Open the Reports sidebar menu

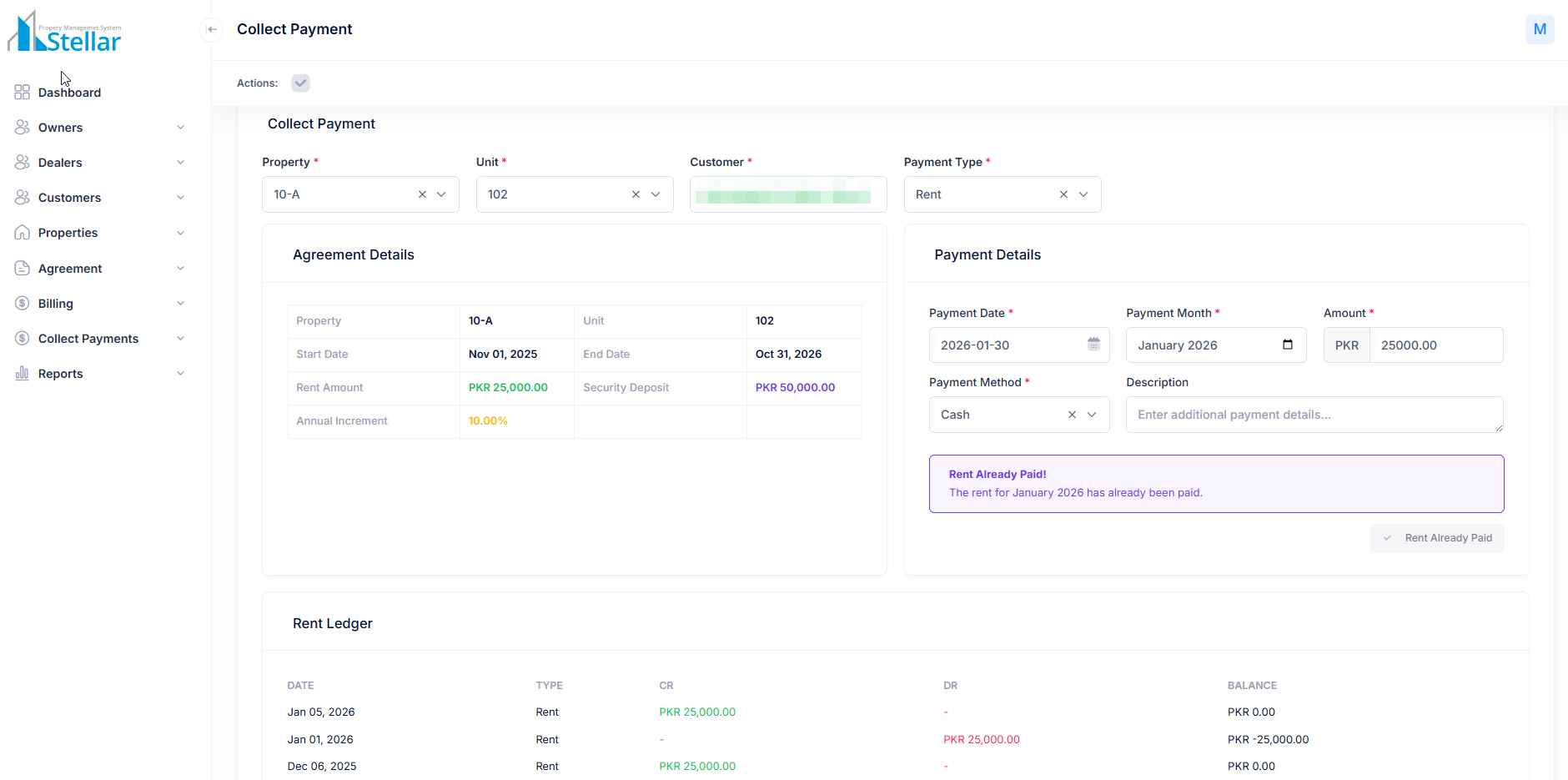(61, 374)
